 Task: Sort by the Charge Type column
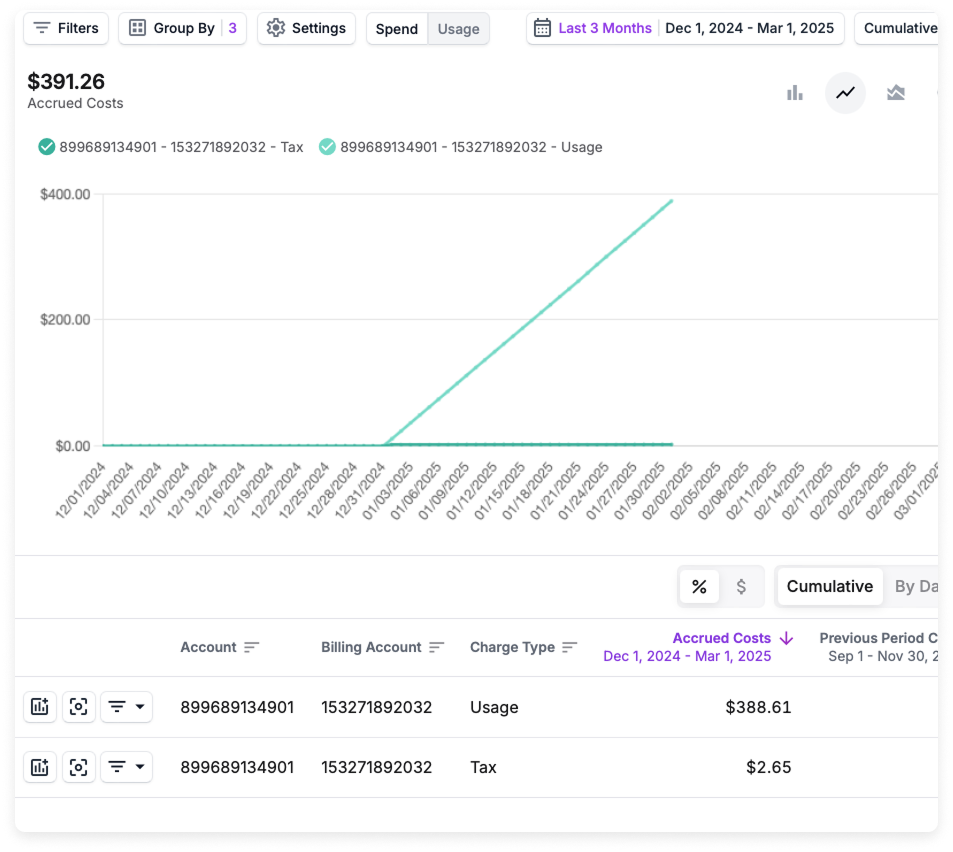click(x=569, y=647)
